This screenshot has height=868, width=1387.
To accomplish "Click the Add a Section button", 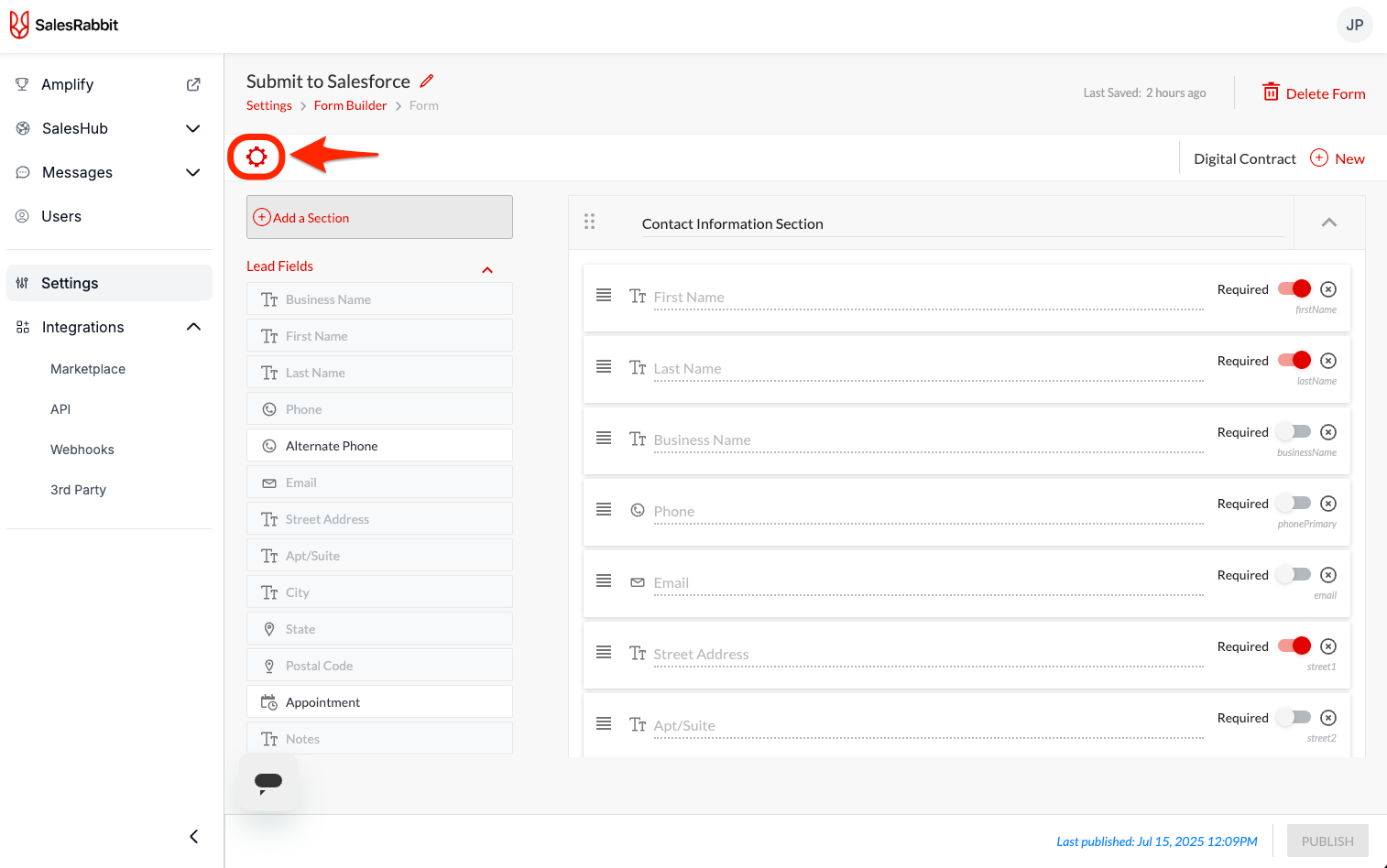I will 379,217.
